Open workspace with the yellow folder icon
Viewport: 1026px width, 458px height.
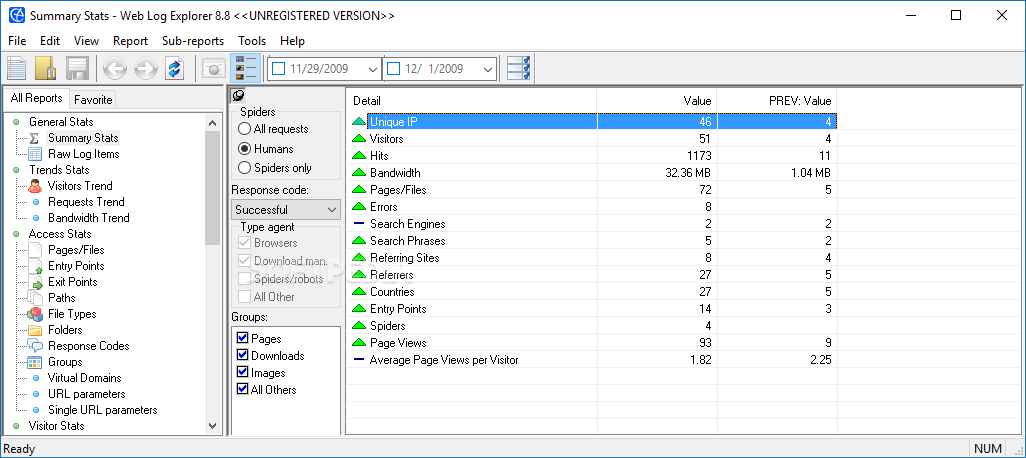click(46, 68)
